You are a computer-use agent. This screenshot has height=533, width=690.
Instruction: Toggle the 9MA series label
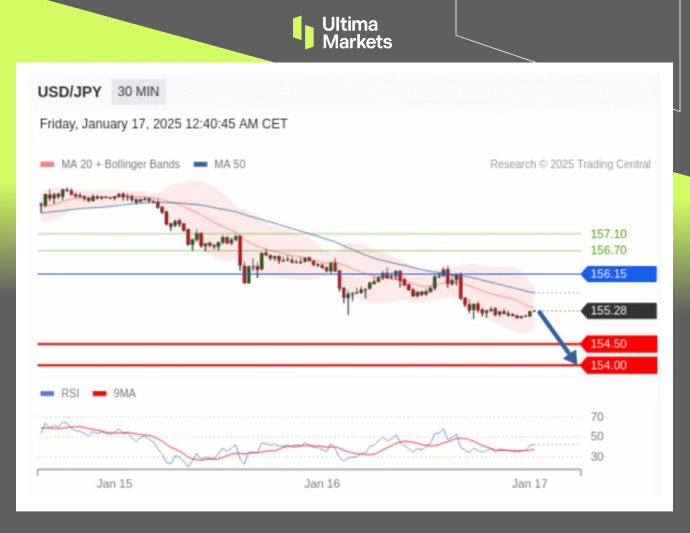pyautogui.click(x=123, y=393)
